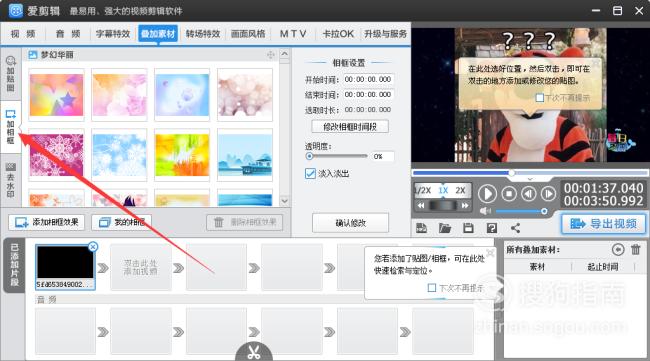Click the 导出视频 export button
The image size is (650, 361).
coord(604,224)
